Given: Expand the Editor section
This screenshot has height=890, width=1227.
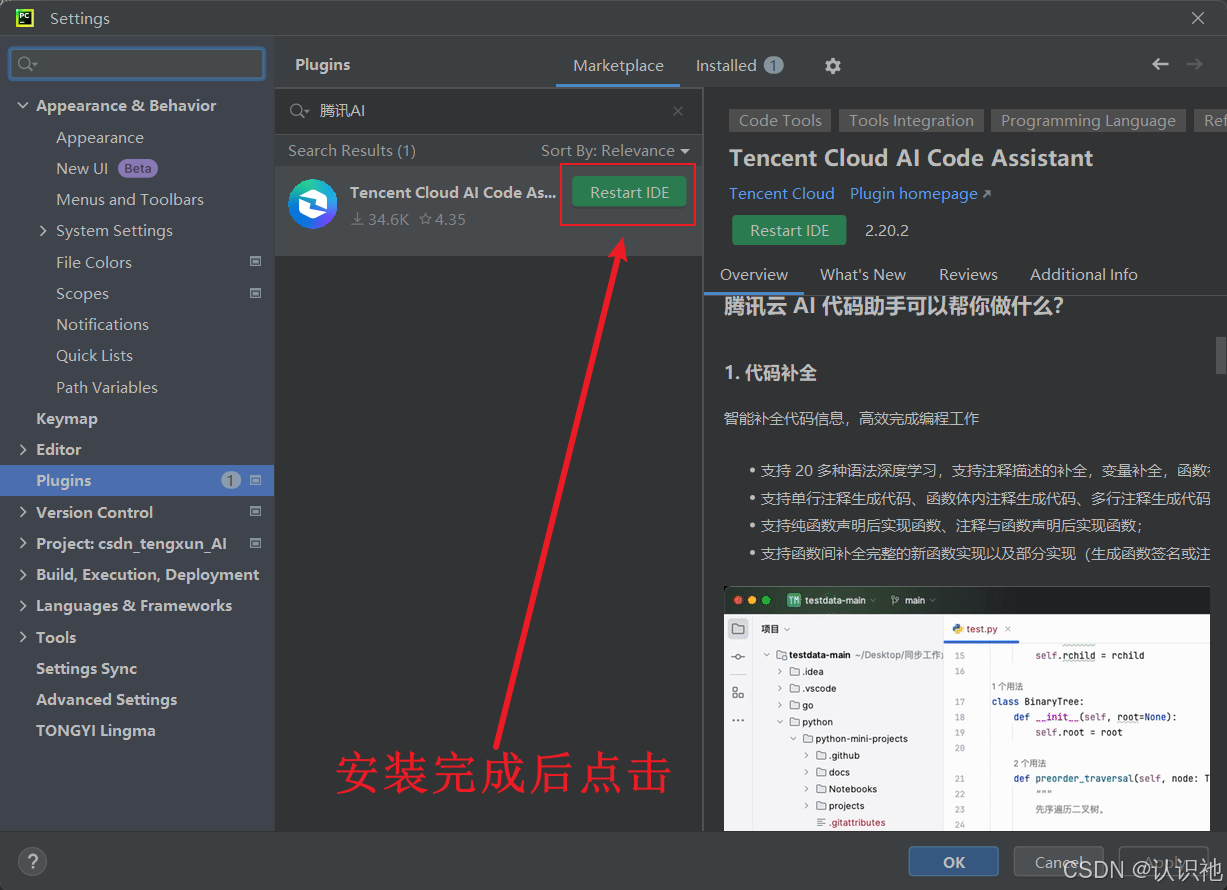Looking at the screenshot, I should click(x=23, y=449).
